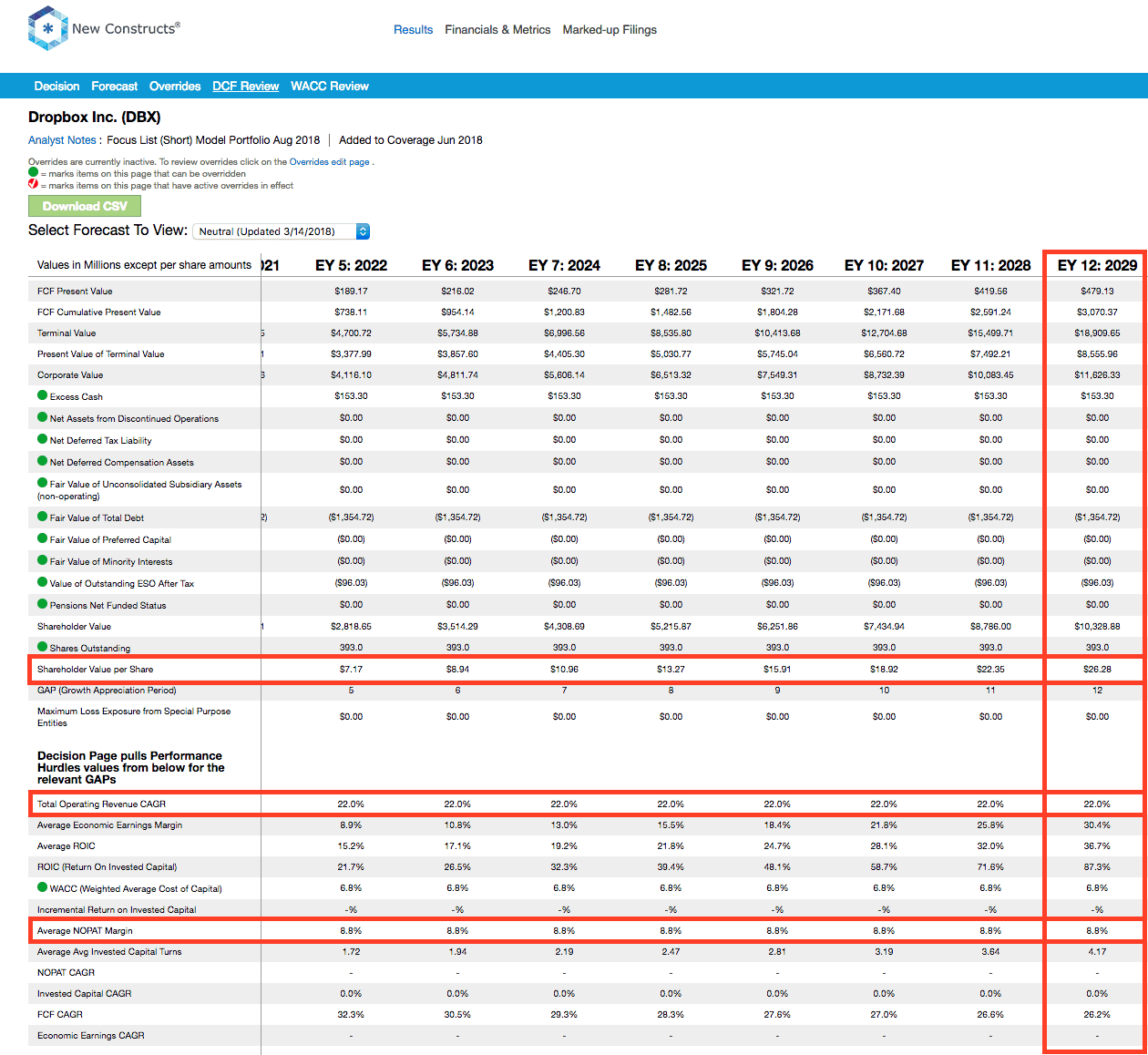This screenshot has height=1055, width=1148.
Task: Click the Added to Coverage Jun 2018 text
Action: 411,140
